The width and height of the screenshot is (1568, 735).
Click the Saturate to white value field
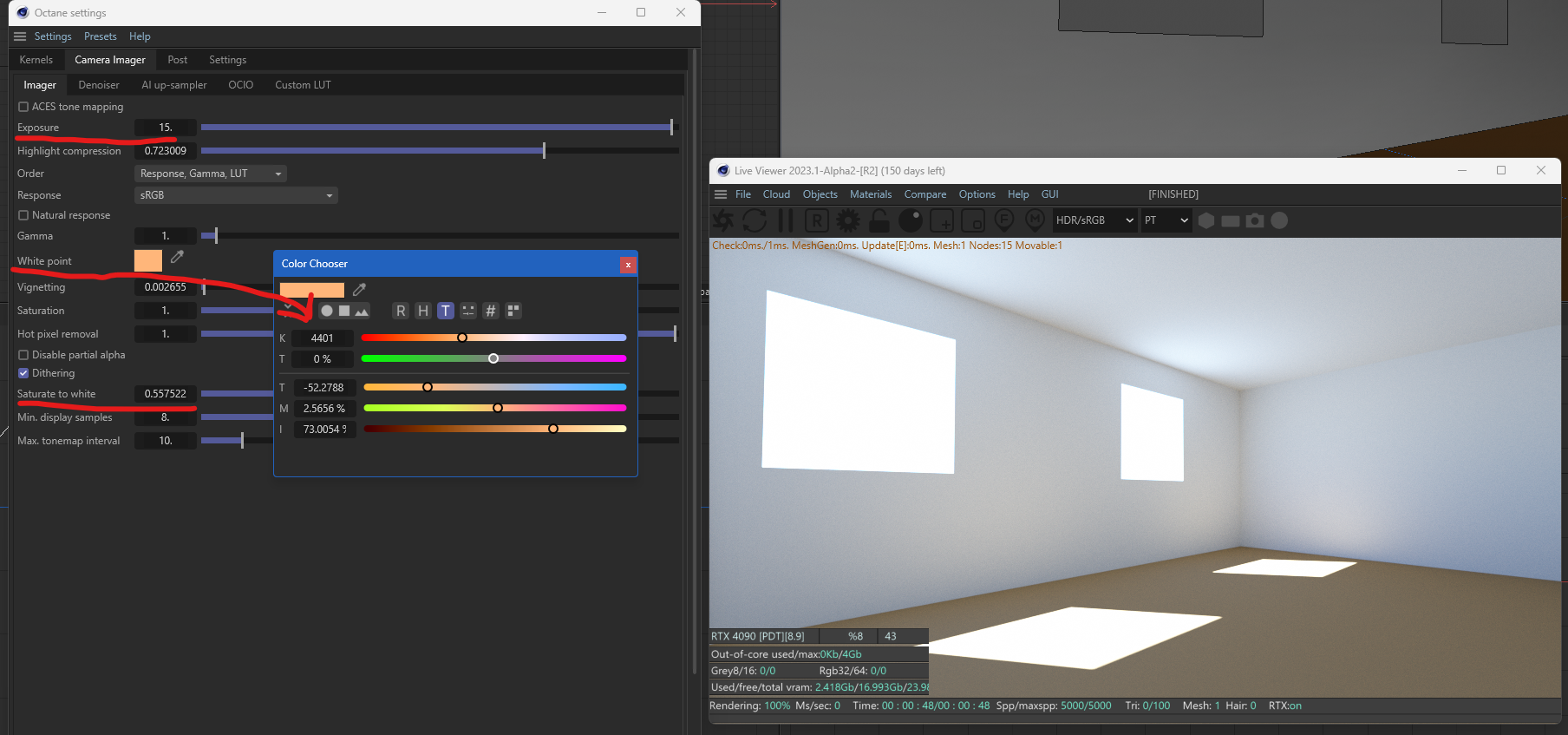(166, 394)
